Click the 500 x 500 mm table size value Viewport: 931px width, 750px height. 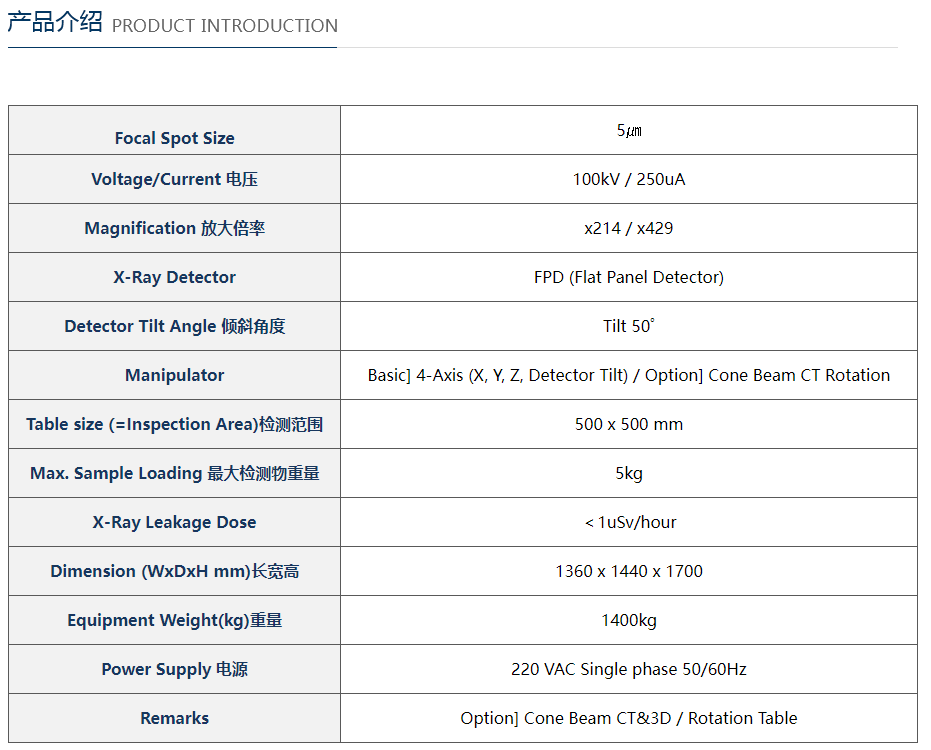[628, 425]
